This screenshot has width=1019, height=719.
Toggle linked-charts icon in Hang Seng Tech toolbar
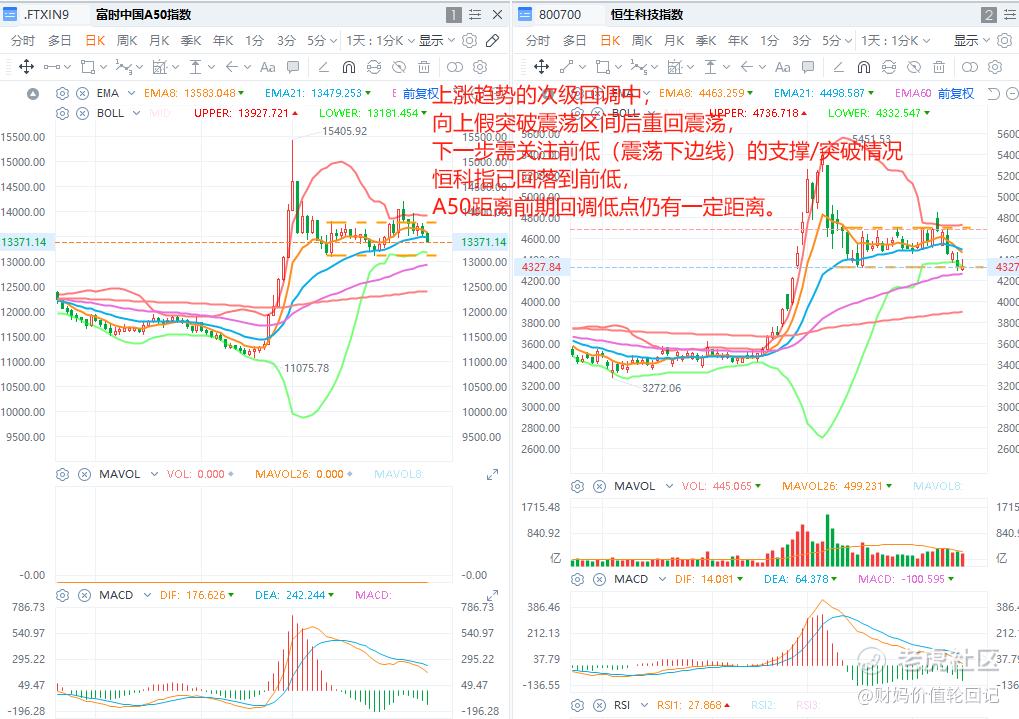970,66
